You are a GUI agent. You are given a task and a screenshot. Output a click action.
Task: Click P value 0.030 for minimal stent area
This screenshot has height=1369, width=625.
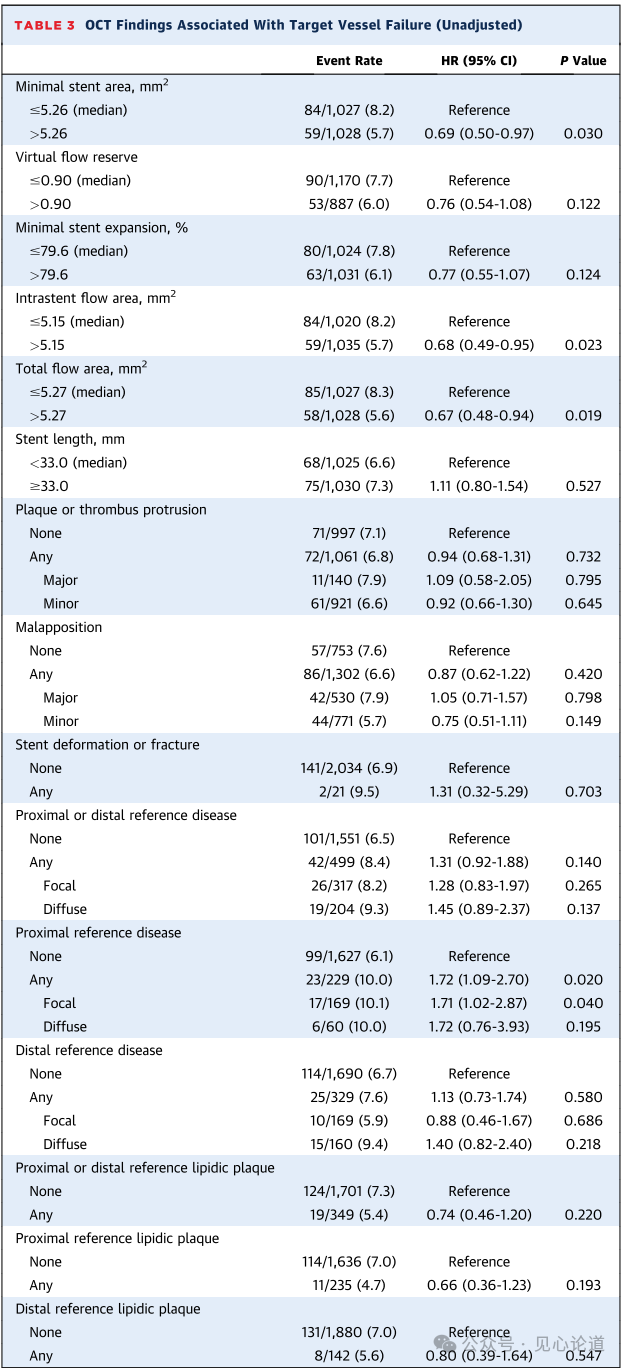(583, 134)
